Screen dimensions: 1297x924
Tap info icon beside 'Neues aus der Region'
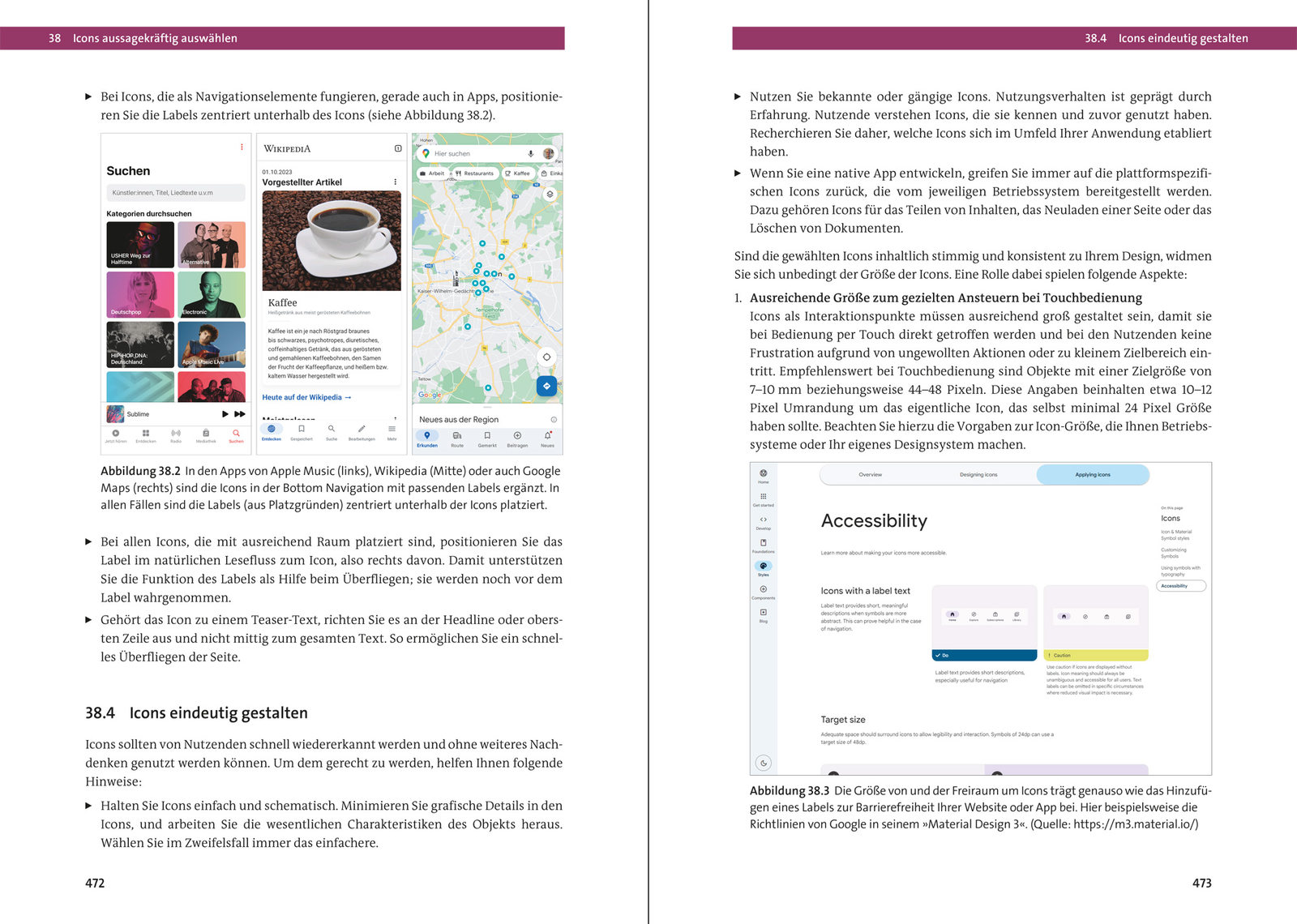pos(554,420)
